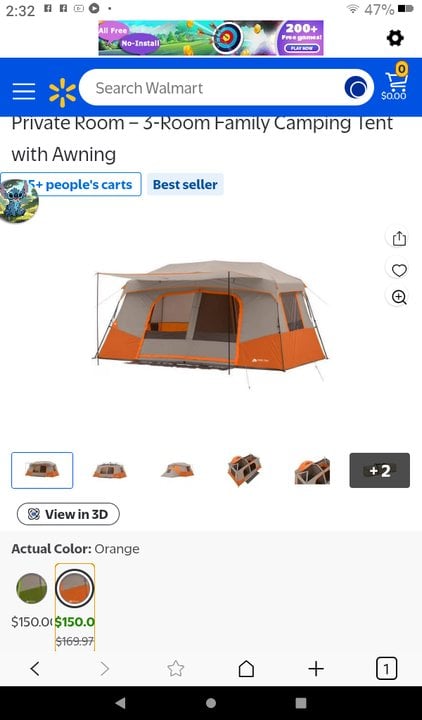Open the Walmart hamburger menu

tap(24, 91)
